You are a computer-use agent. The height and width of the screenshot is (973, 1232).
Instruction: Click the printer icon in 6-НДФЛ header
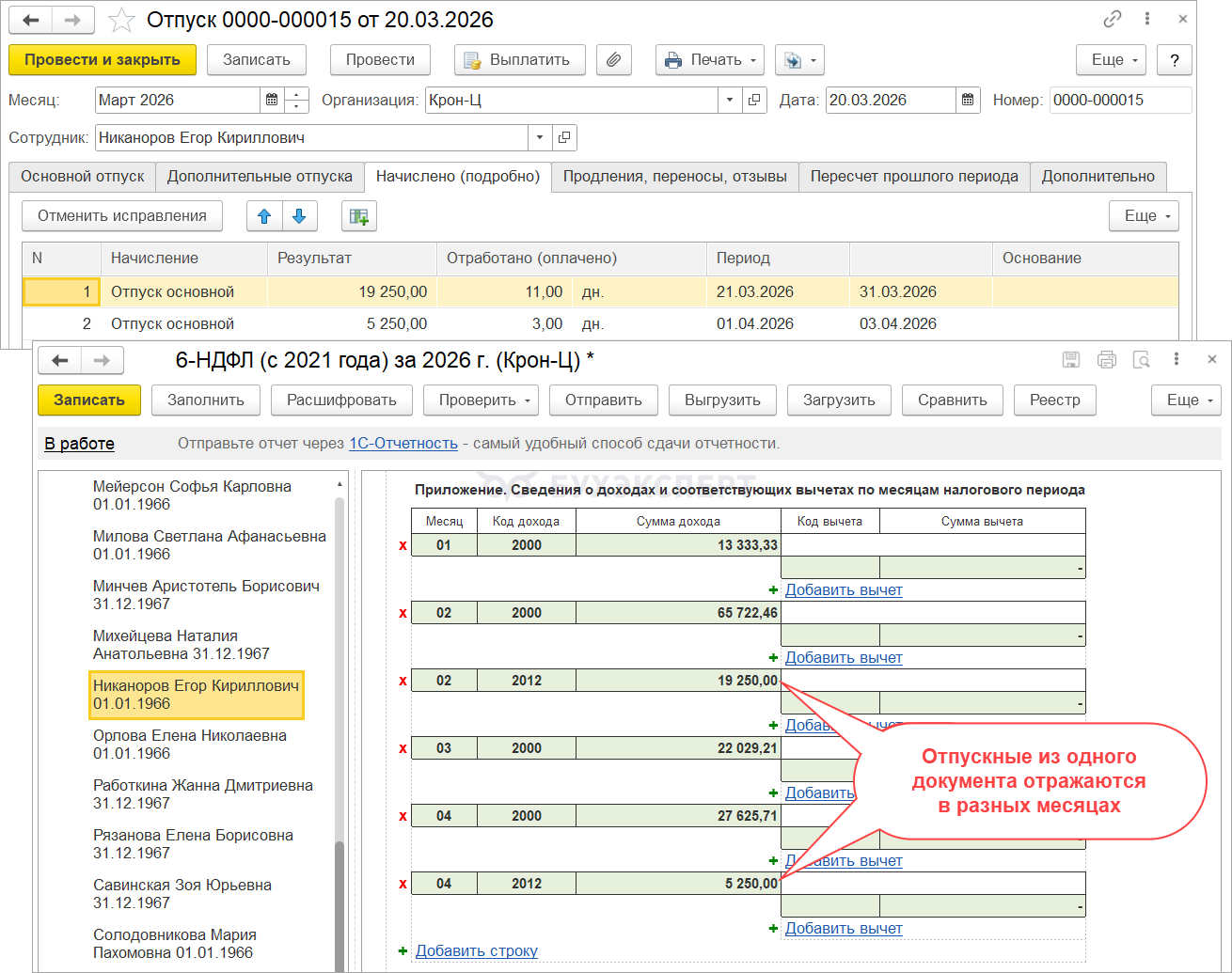1106,360
